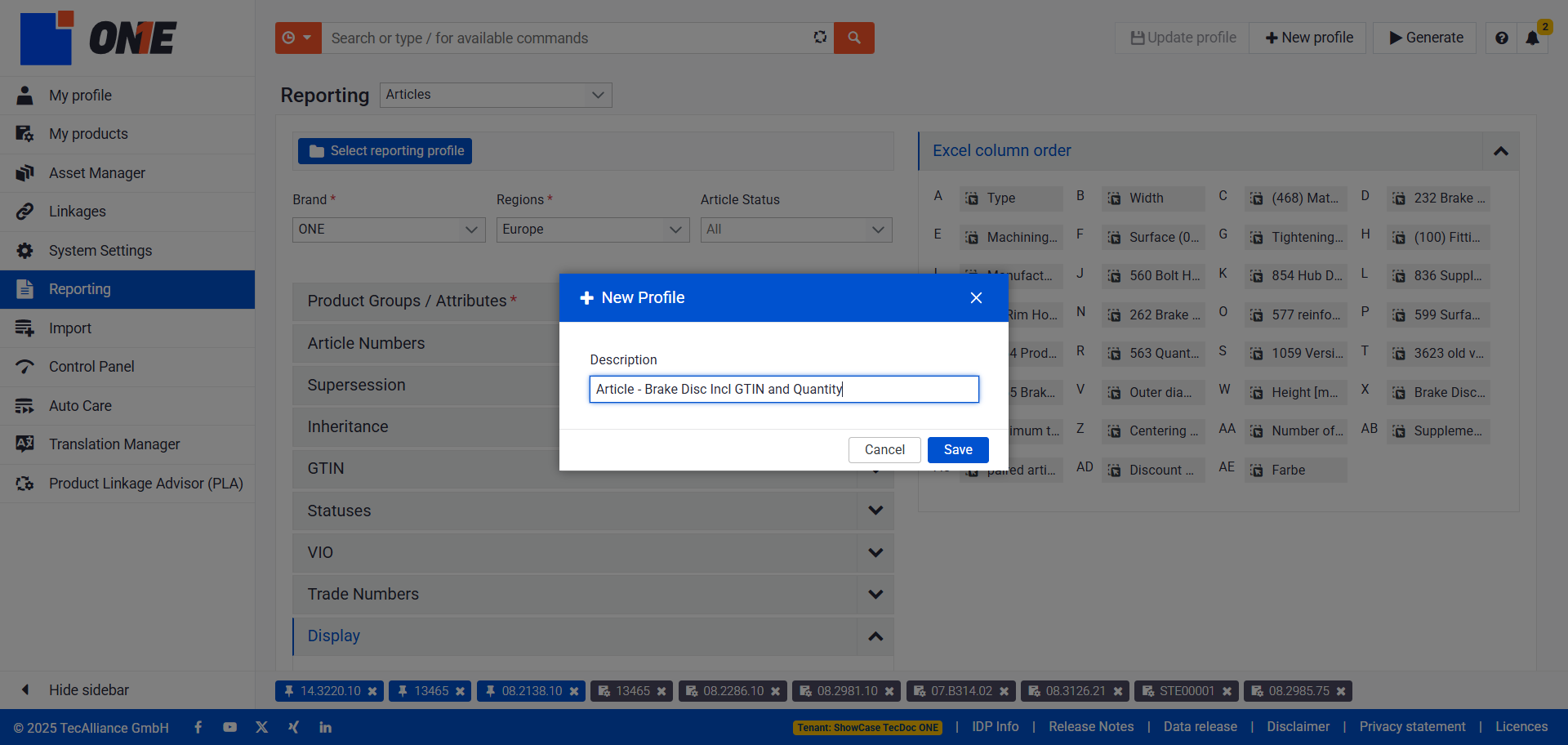The width and height of the screenshot is (1568, 745).
Task: Click the Description input field
Action: 784,389
